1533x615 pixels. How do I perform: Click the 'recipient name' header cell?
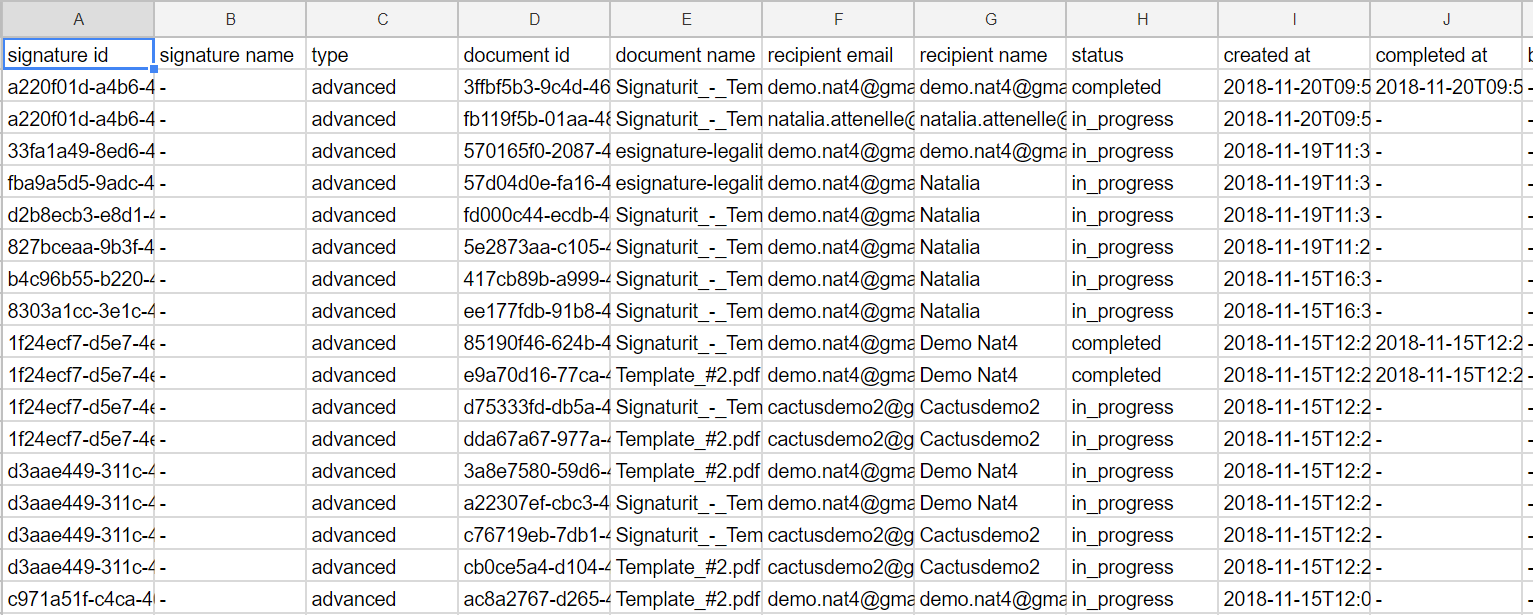point(990,55)
